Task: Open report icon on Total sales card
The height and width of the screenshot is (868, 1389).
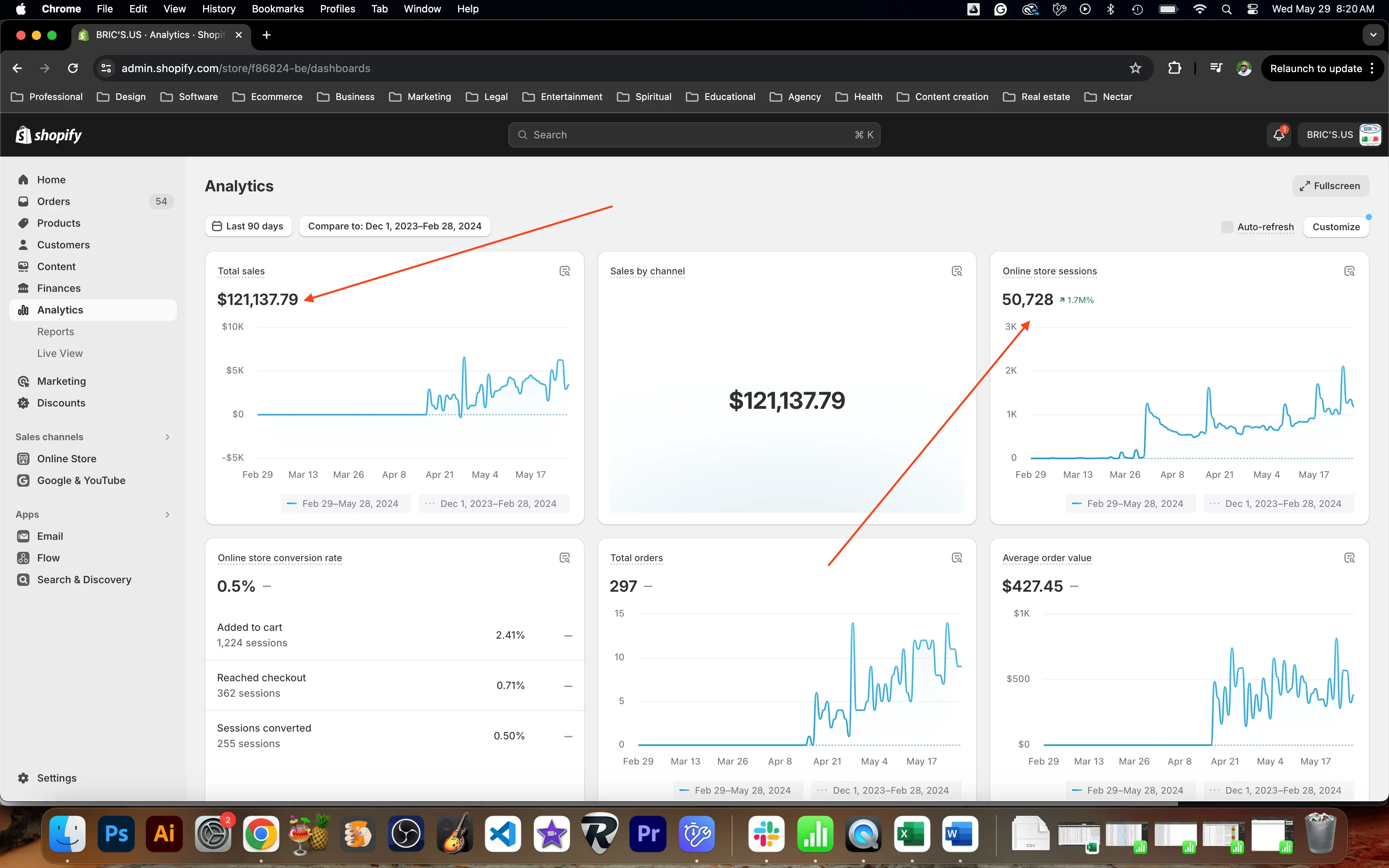Action: tap(564, 271)
